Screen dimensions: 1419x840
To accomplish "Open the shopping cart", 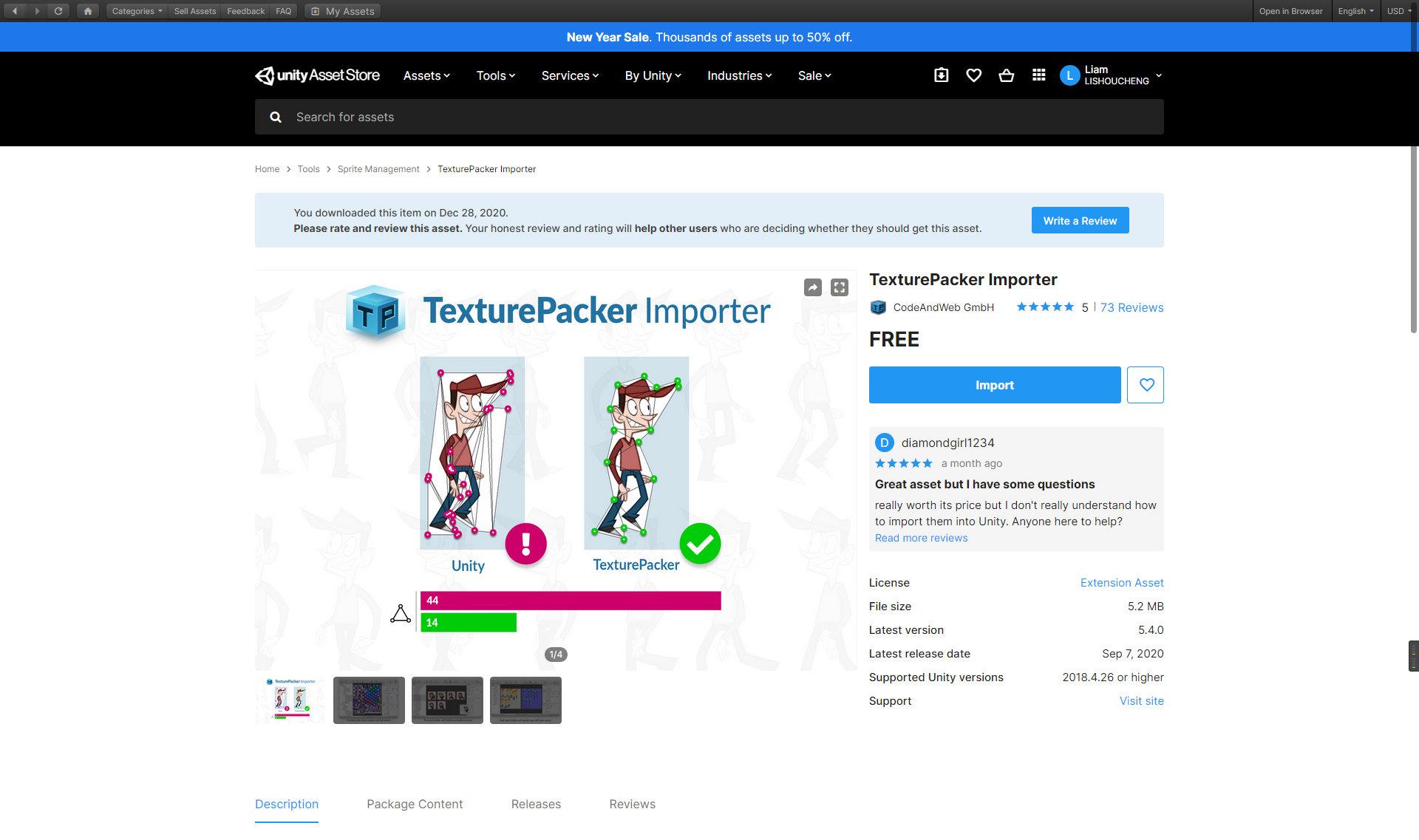I will tap(1006, 75).
